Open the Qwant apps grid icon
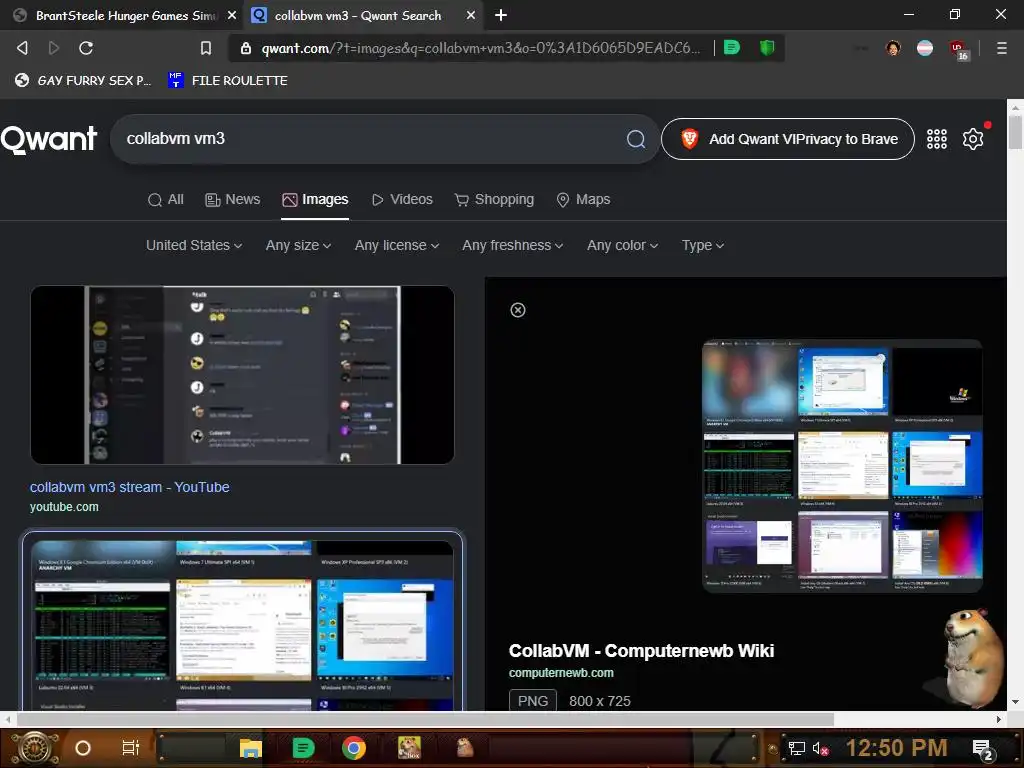Image resolution: width=1024 pixels, height=768 pixels. pyautogui.click(x=936, y=139)
